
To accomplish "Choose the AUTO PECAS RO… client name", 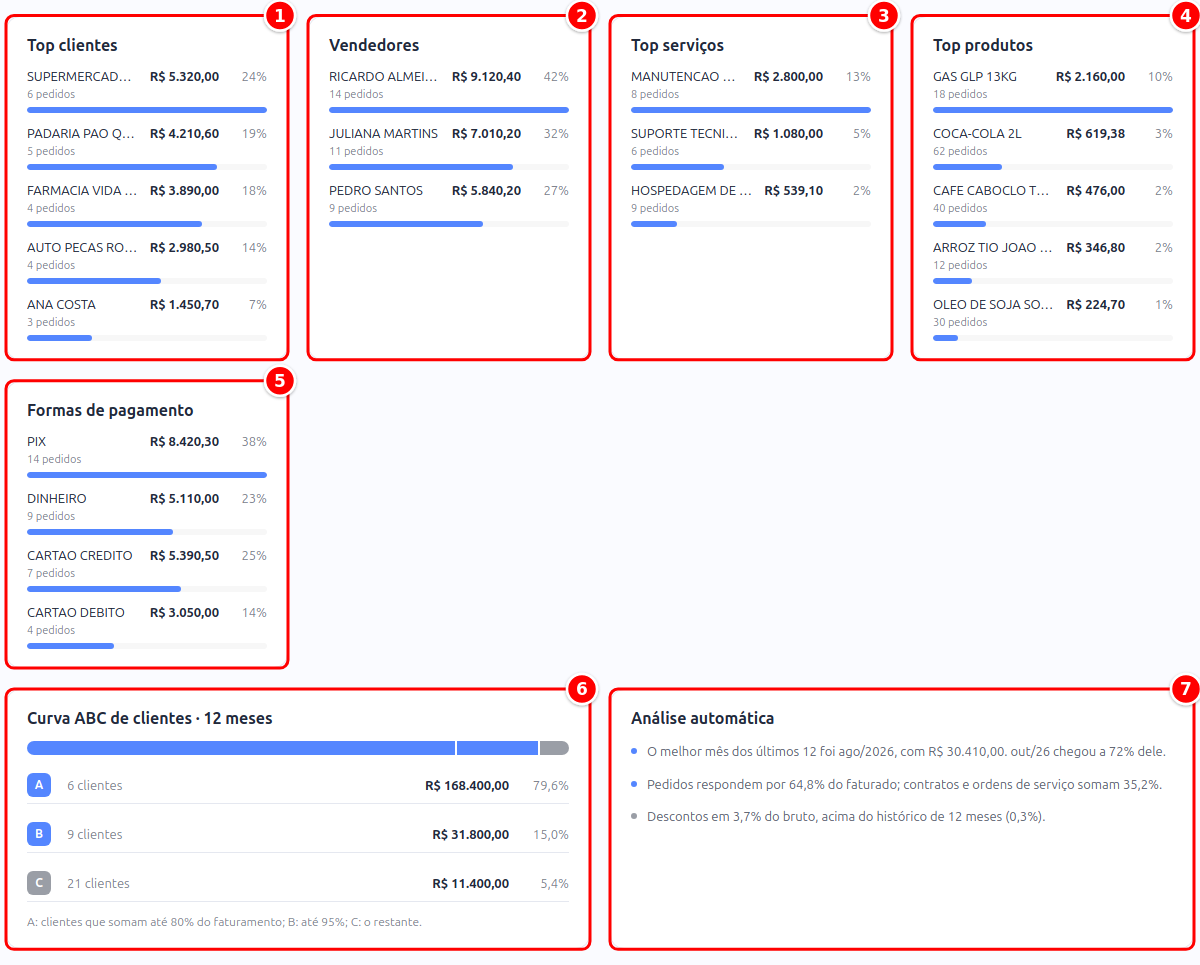I will 82,248.
